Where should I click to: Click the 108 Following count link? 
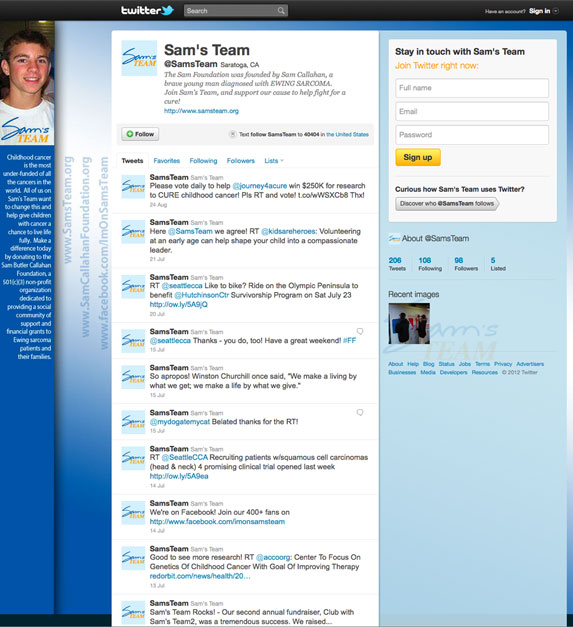click(x=430, y=264)
